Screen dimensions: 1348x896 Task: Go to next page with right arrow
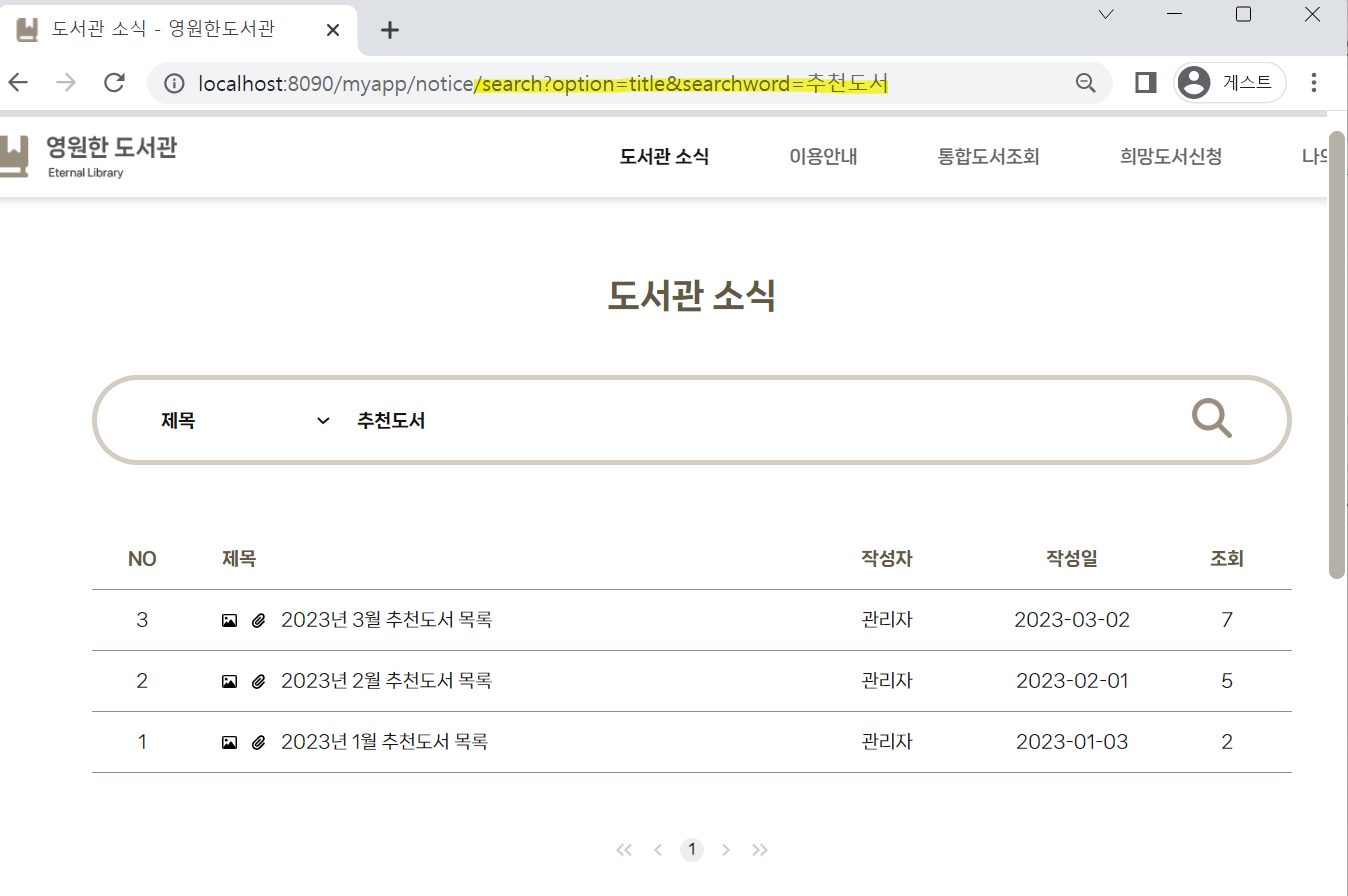(x=726, y=850)
